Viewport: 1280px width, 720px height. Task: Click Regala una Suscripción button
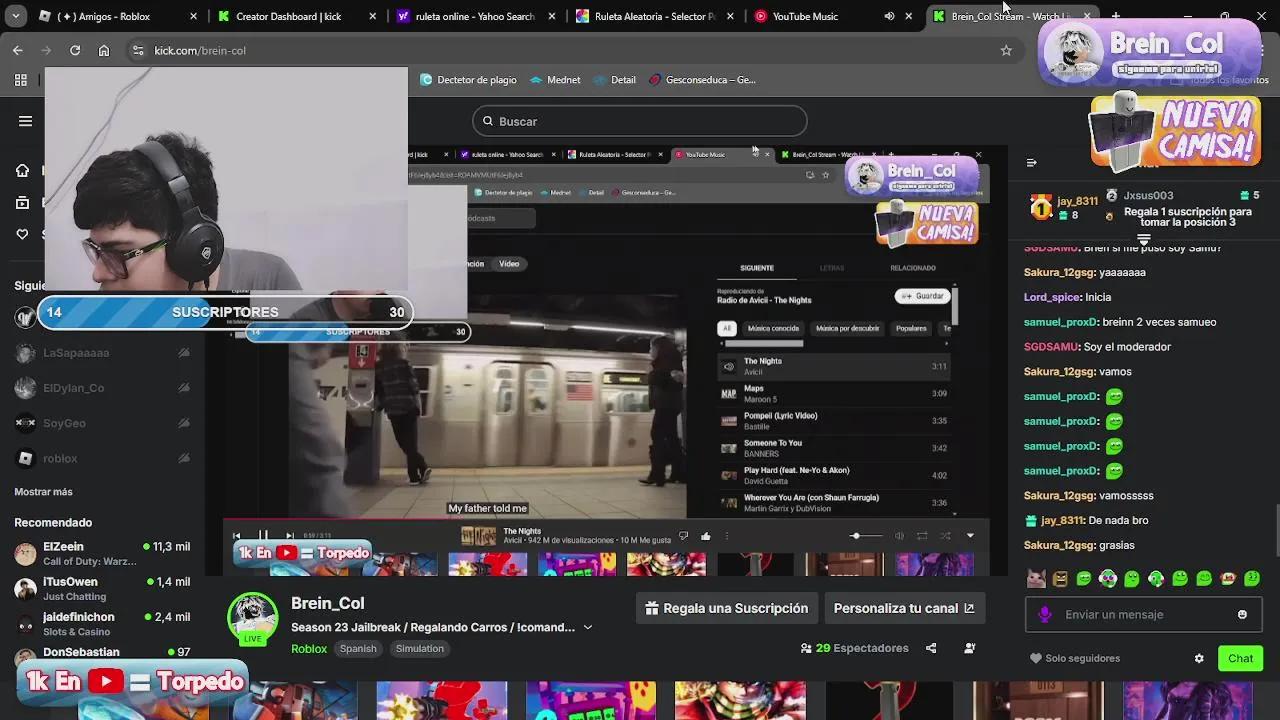point(727,608)
